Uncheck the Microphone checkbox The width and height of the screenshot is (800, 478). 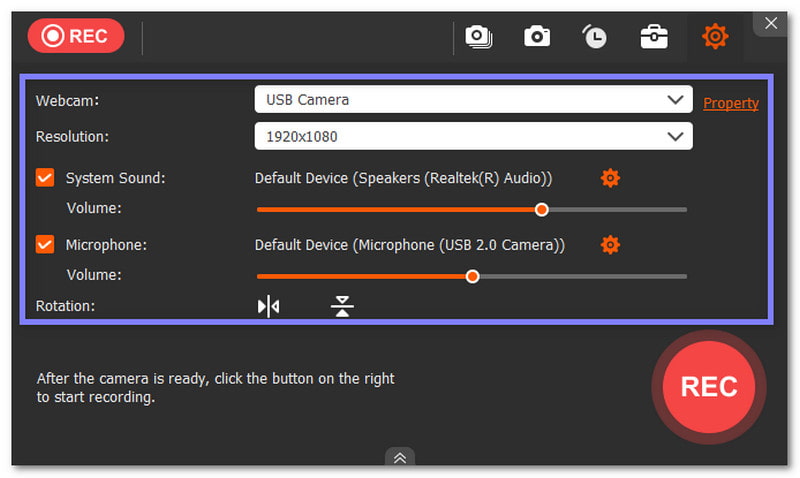click(45, 244)
